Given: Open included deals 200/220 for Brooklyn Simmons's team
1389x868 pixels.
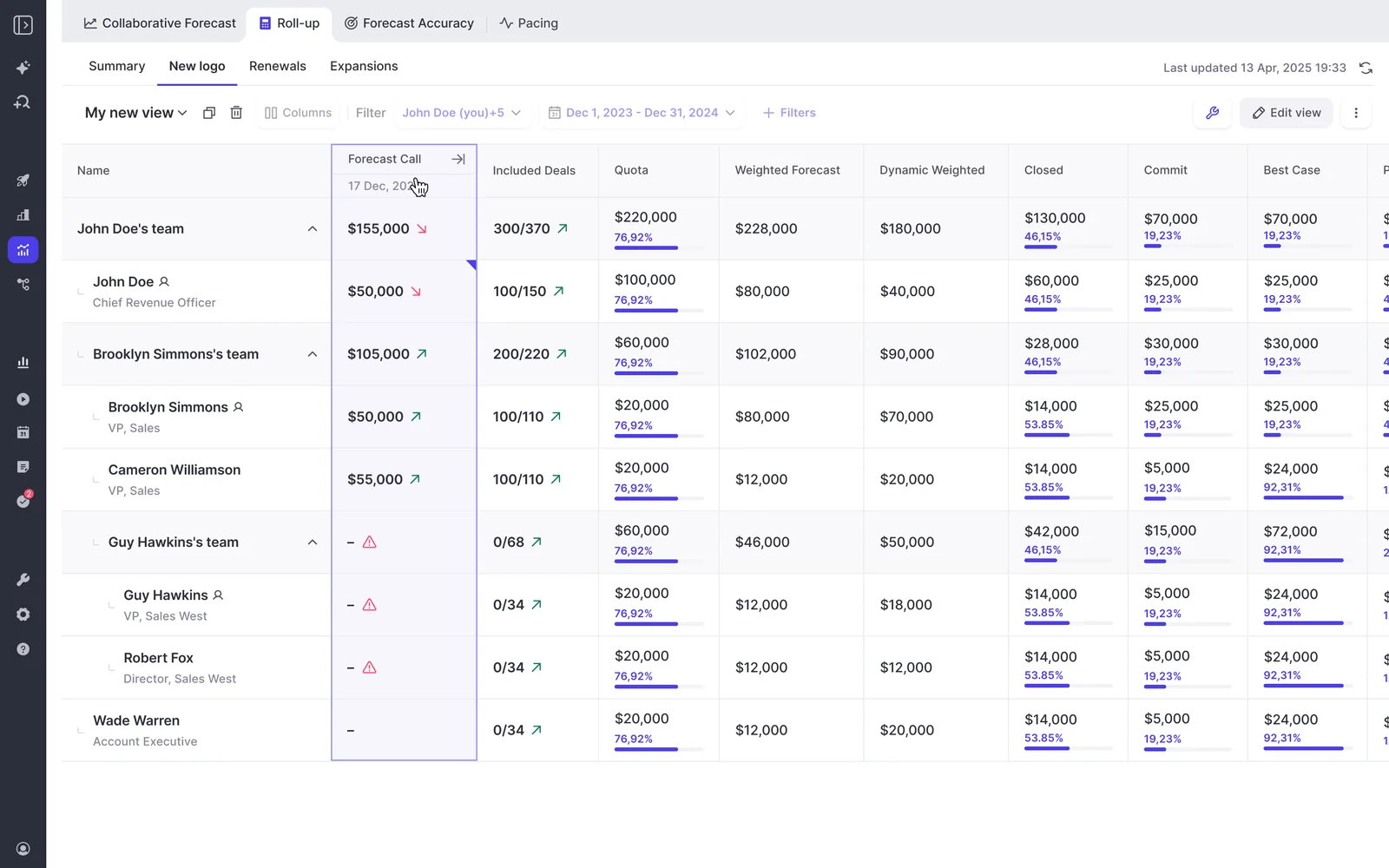Looking at the screenshot, I should point(530,354).
